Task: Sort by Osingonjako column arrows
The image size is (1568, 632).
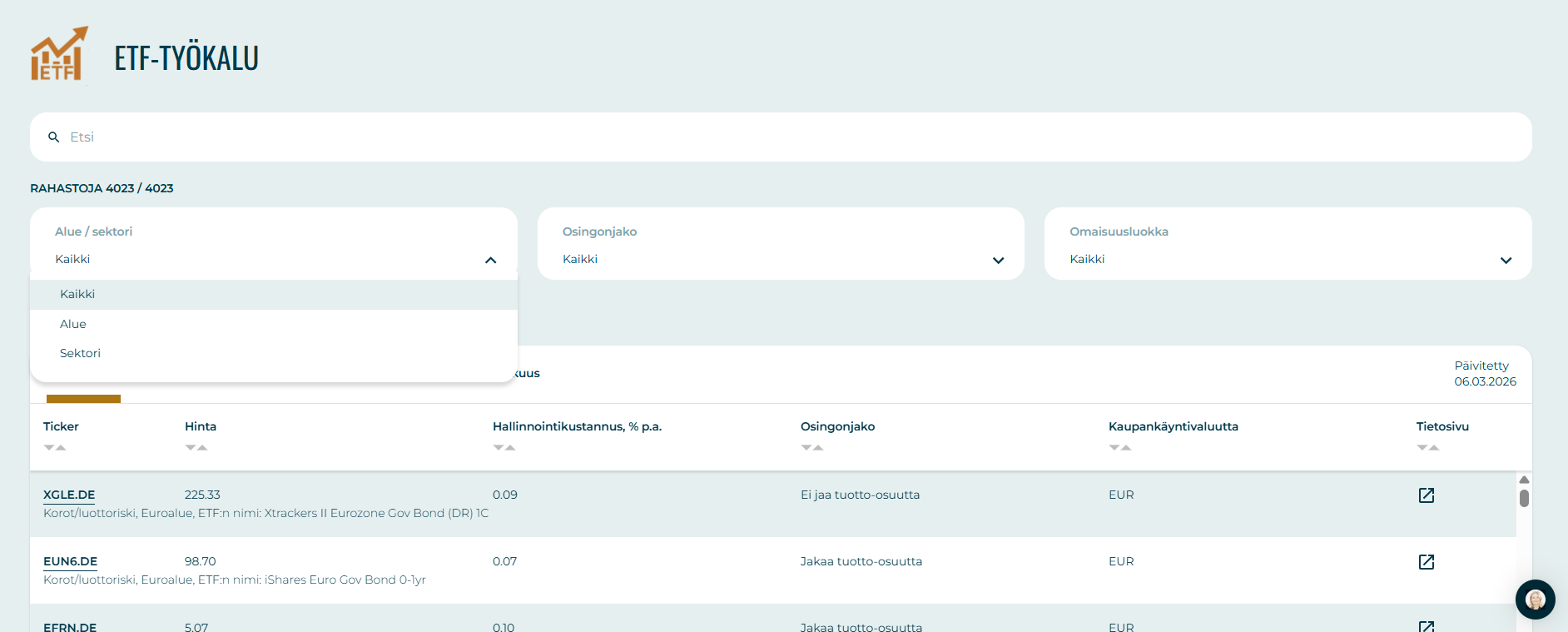Action: [x=812, y=448]
